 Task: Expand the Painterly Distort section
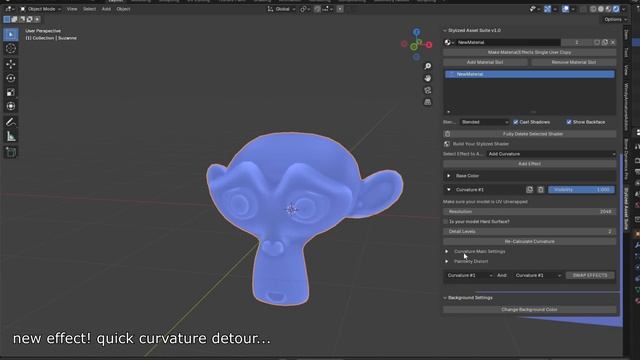click(447, 261)
